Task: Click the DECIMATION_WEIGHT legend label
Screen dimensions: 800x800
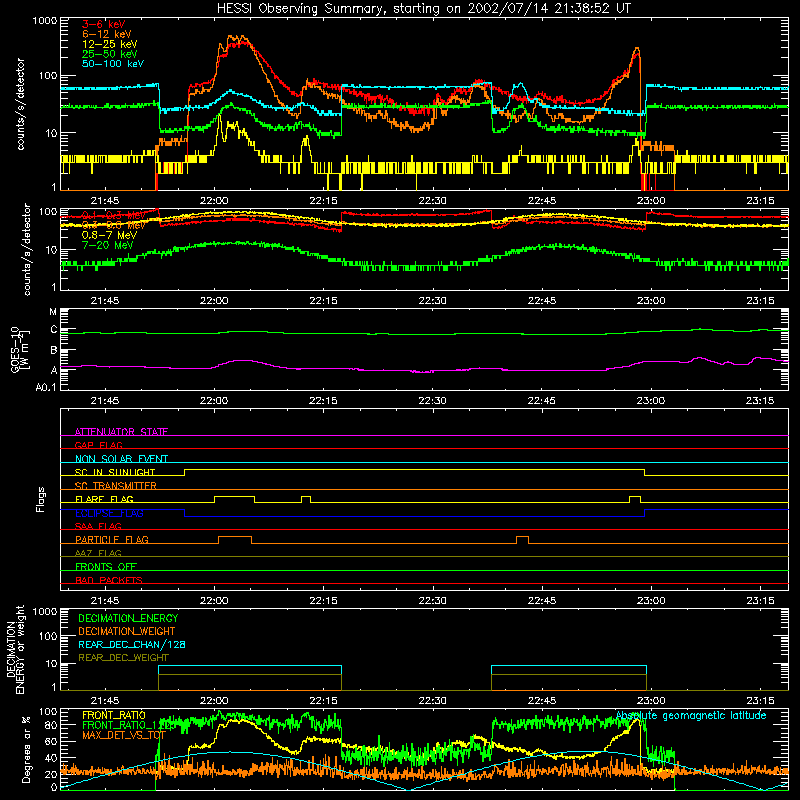Action: 127,631
